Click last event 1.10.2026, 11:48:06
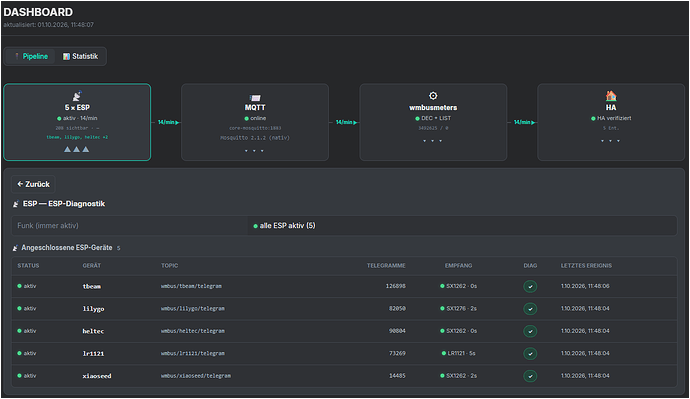 pos(585,286)
